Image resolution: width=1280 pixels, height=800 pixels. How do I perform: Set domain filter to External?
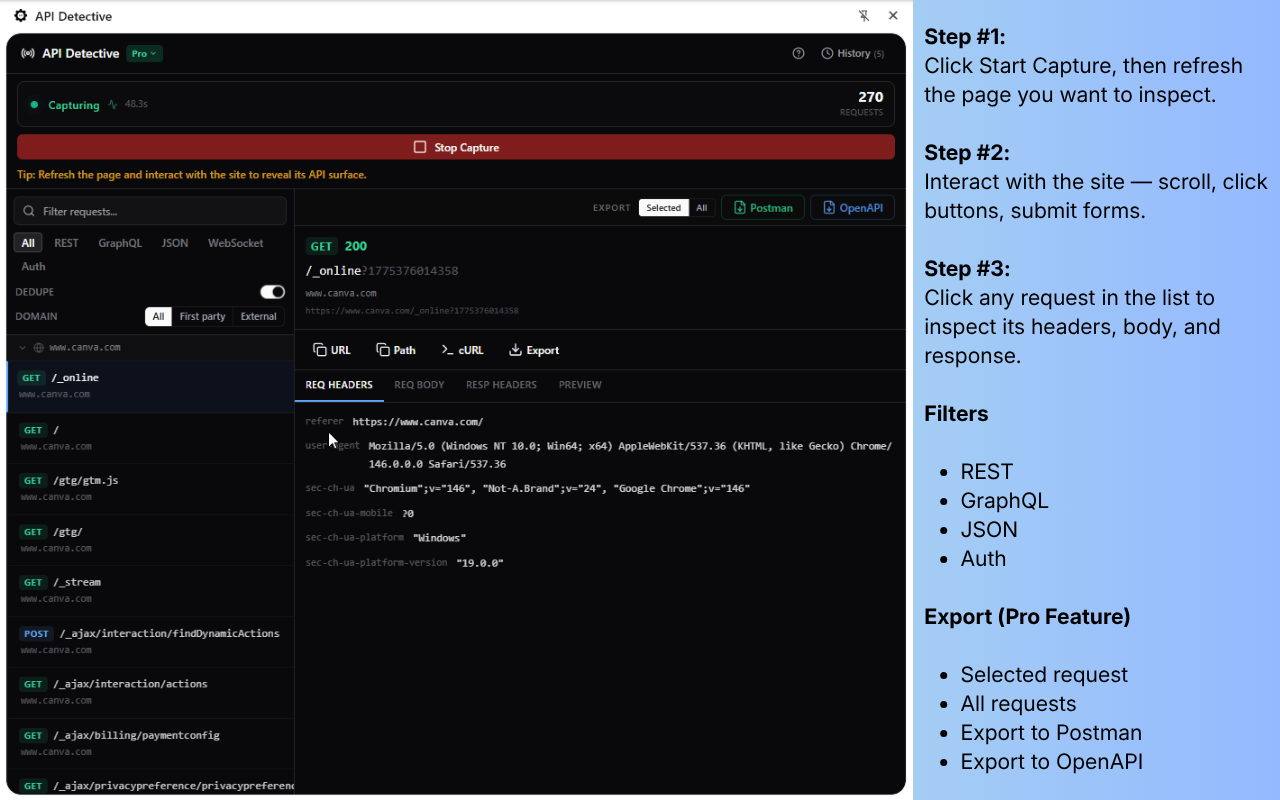tap(258, 316)
